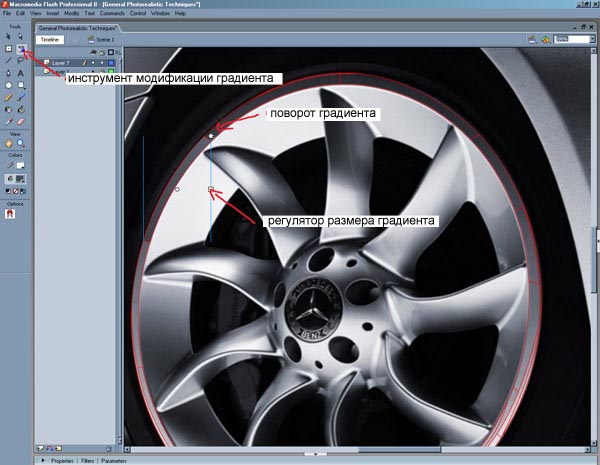600x465 pixels.
Task: Toggle the Snap to Objects magnet option
Action: (10, 214)
